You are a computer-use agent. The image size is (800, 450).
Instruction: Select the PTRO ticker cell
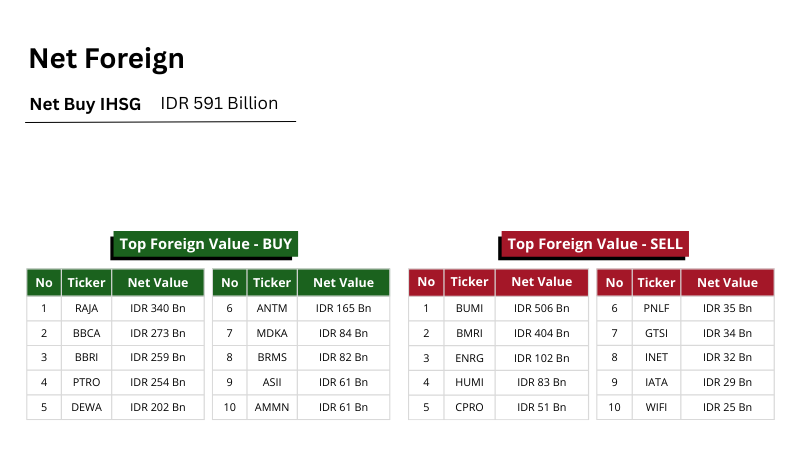pyautogui.click(x=86, y=382)
